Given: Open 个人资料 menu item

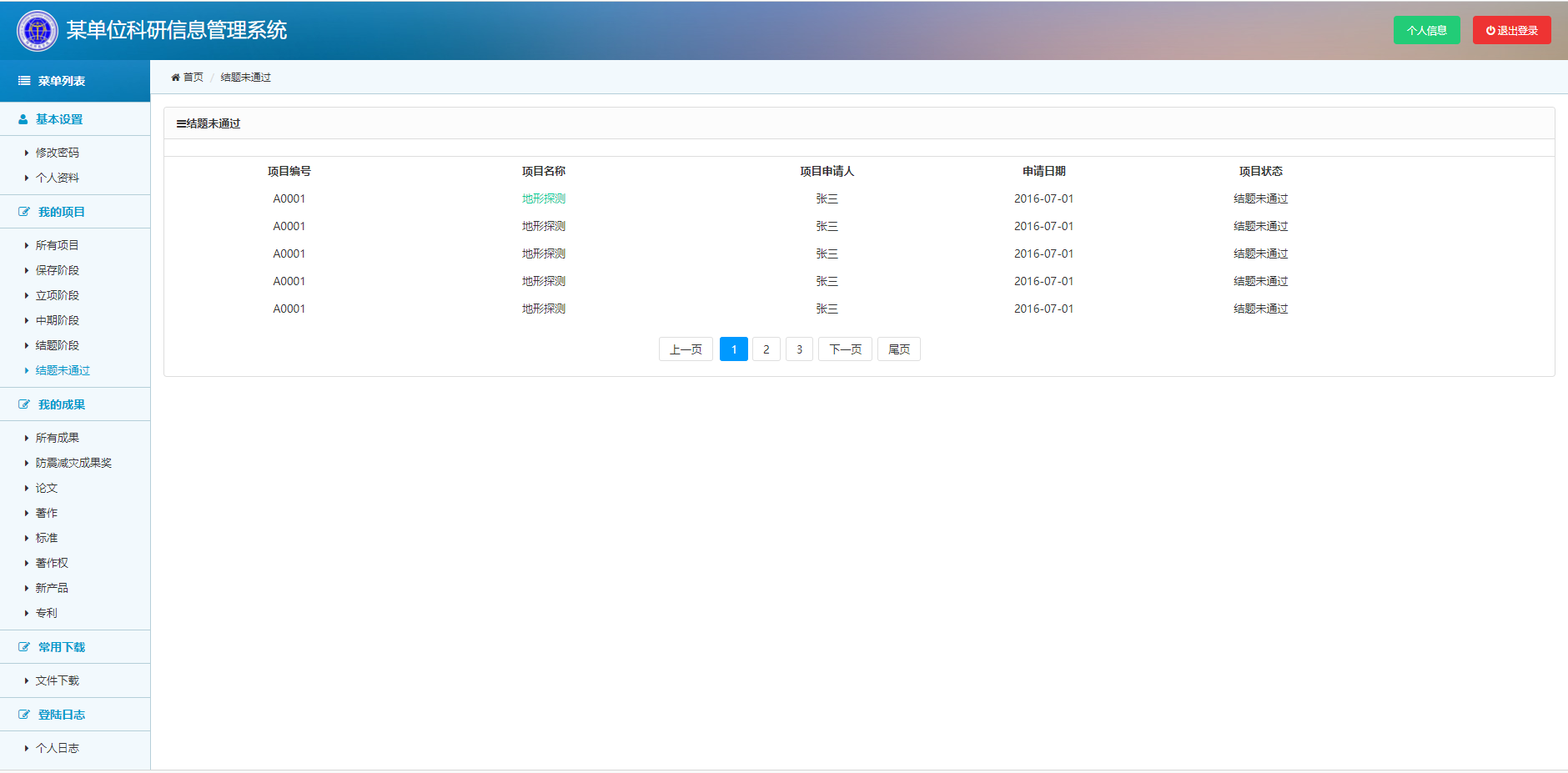Looking at the screenshot, I should tap(58, 178).
